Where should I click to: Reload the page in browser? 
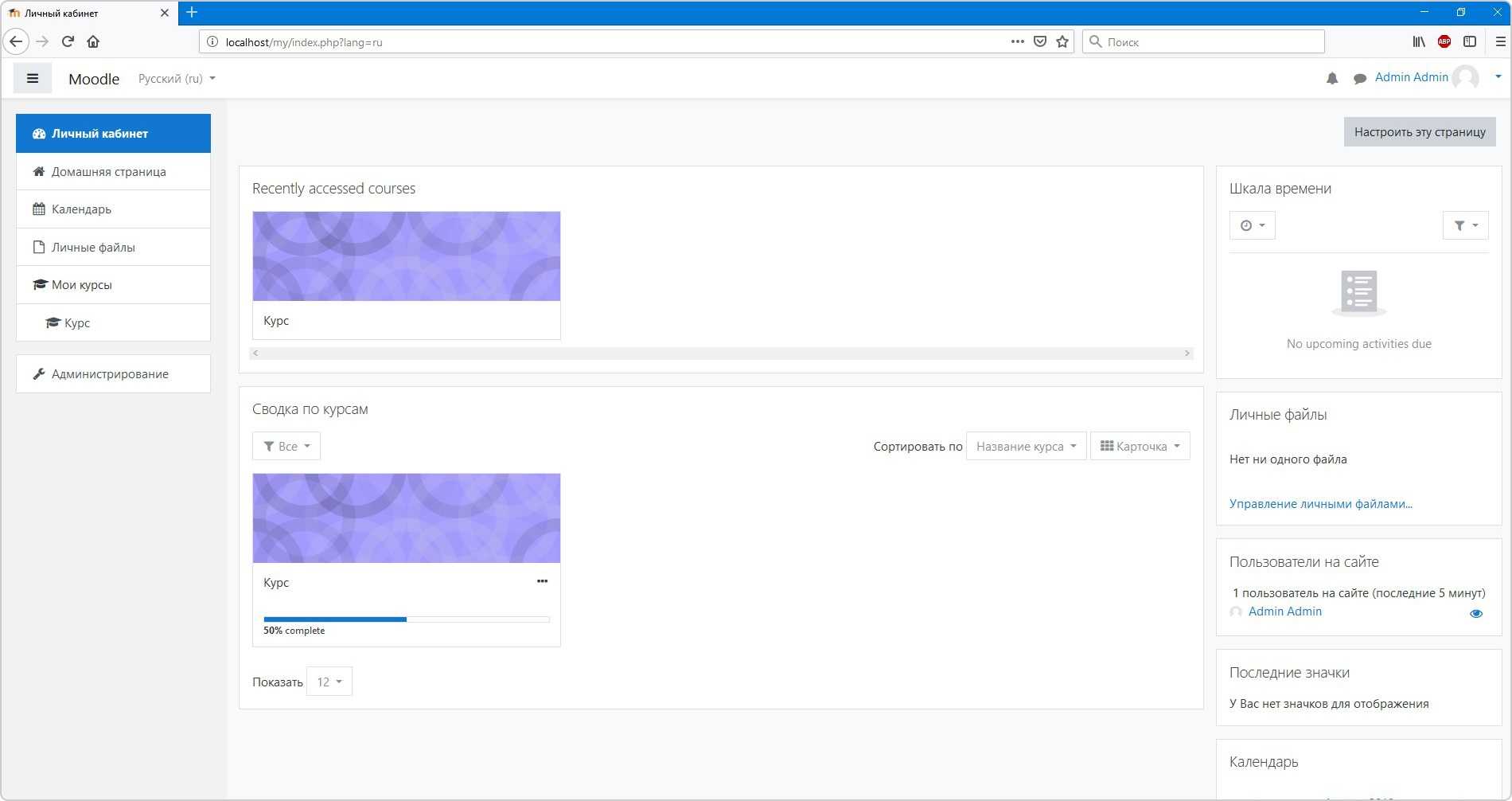[68, 41]
